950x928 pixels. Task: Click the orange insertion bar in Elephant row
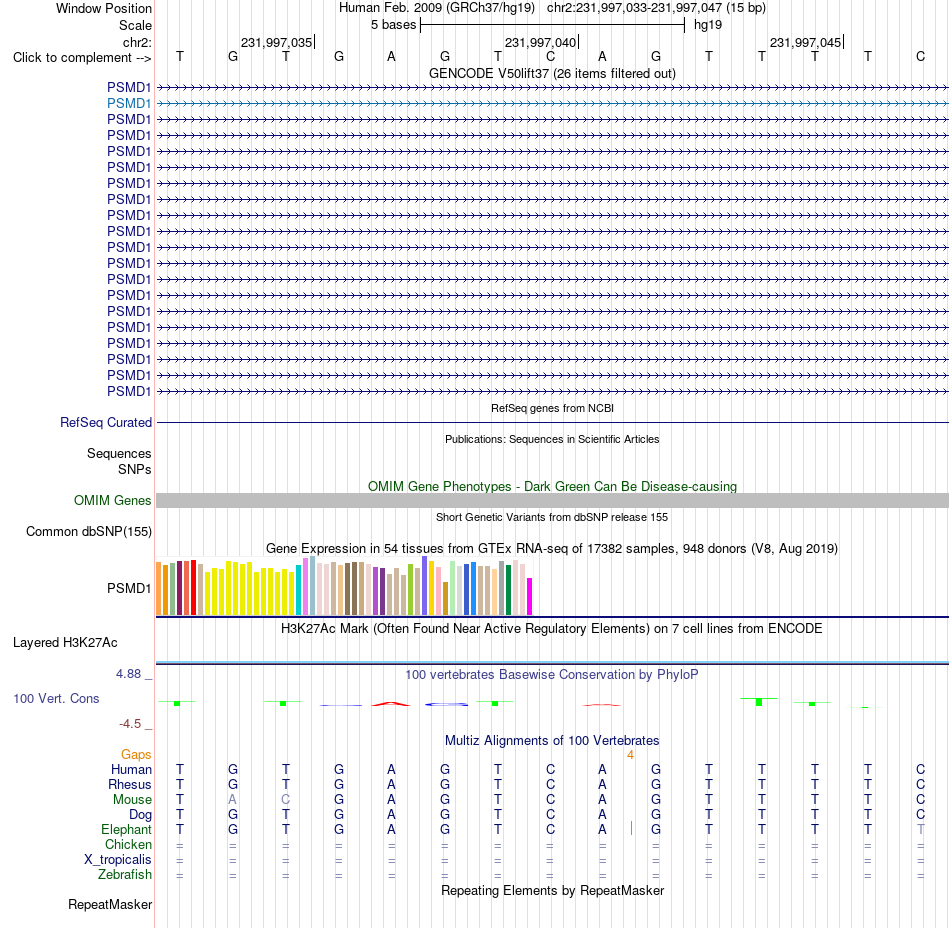[631, 828]
